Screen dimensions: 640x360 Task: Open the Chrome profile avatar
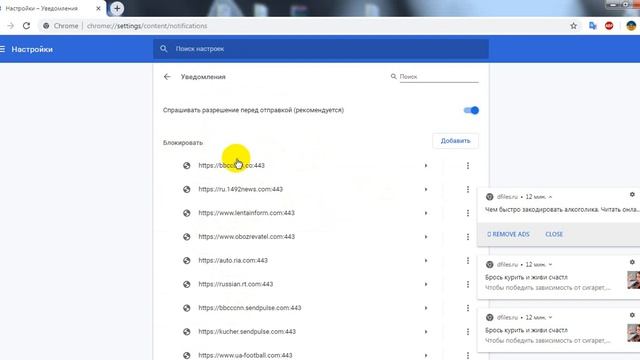pos(631,26)
